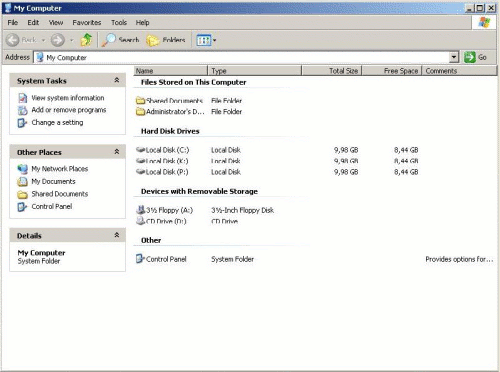This screenshot has height=372, width=500.
Task: Open the Help menu
Action: (142, 23)
